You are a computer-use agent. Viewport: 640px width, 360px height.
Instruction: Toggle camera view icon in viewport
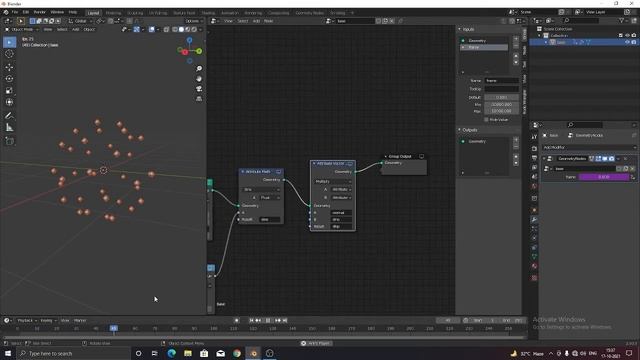199,89
